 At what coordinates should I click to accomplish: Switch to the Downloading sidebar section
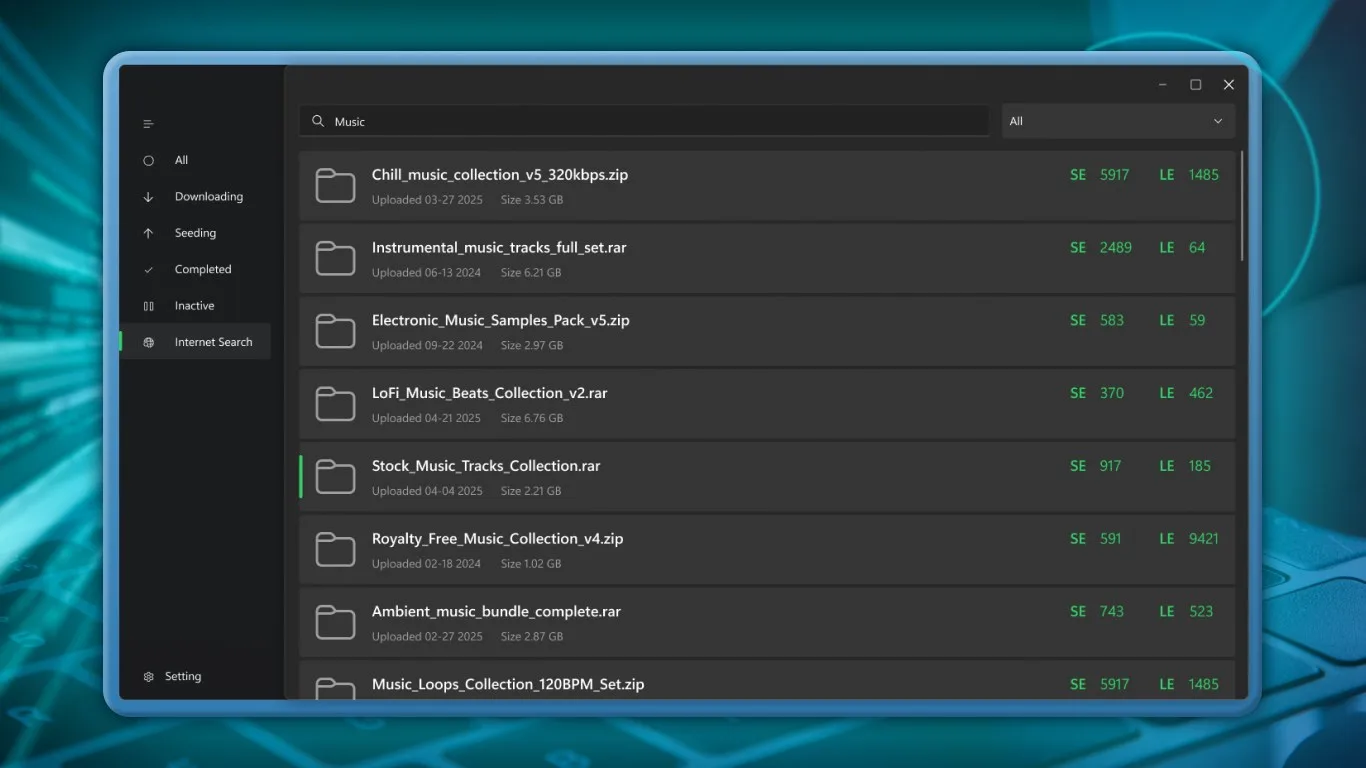coord(195,197)
